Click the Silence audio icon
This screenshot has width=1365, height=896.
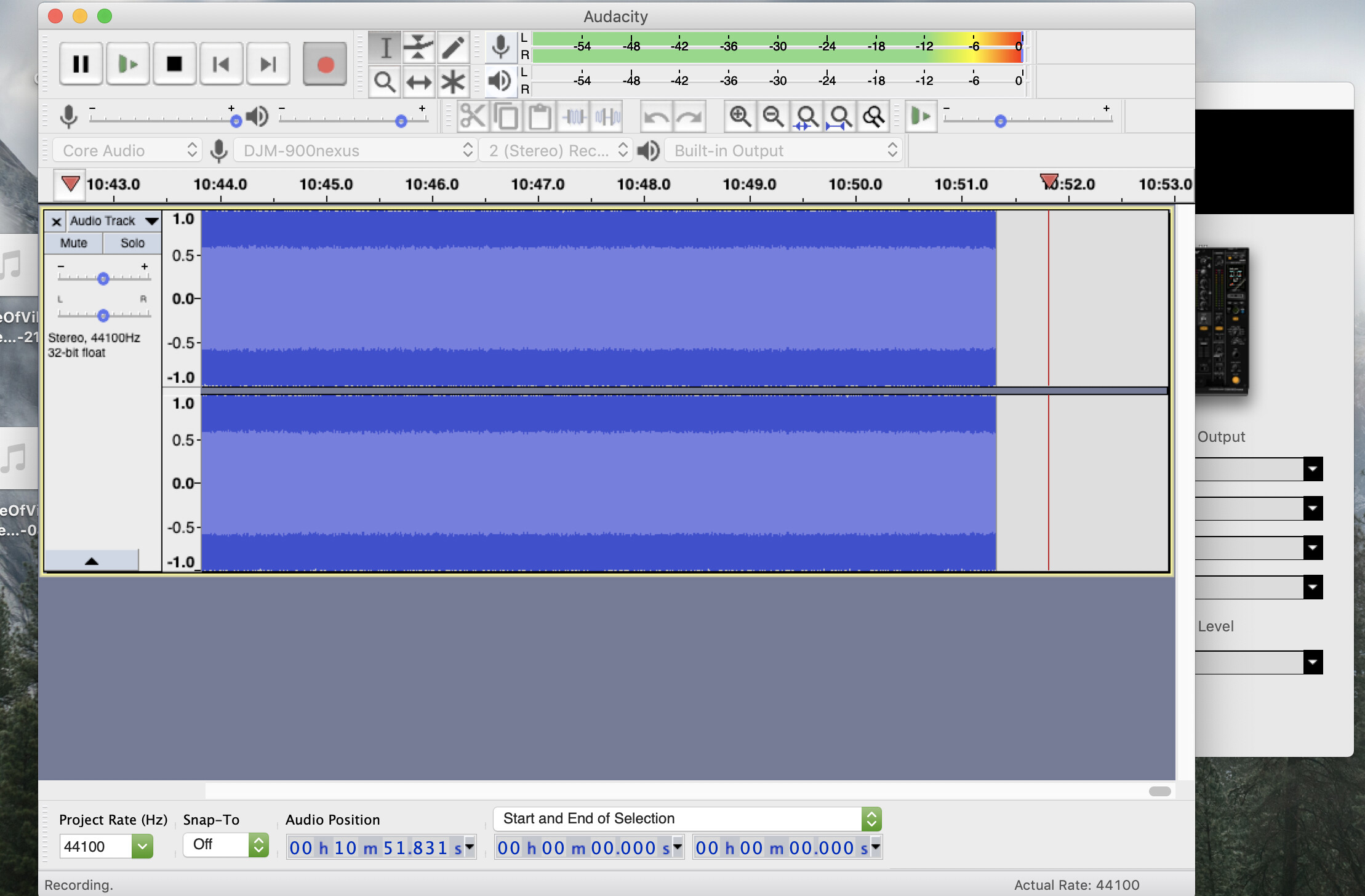tap(607, 116)
